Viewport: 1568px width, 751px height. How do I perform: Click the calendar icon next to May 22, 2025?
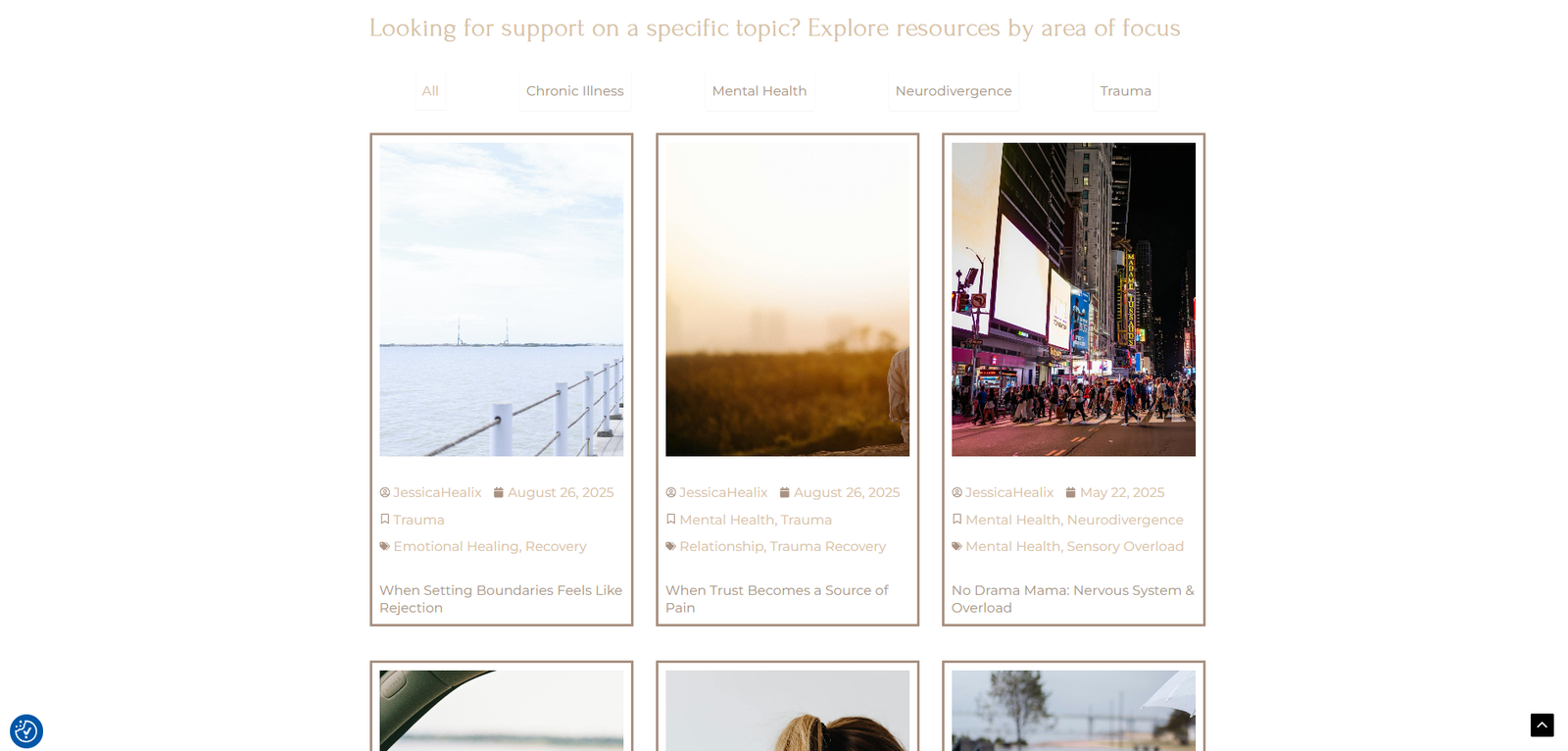(1071, 493)
